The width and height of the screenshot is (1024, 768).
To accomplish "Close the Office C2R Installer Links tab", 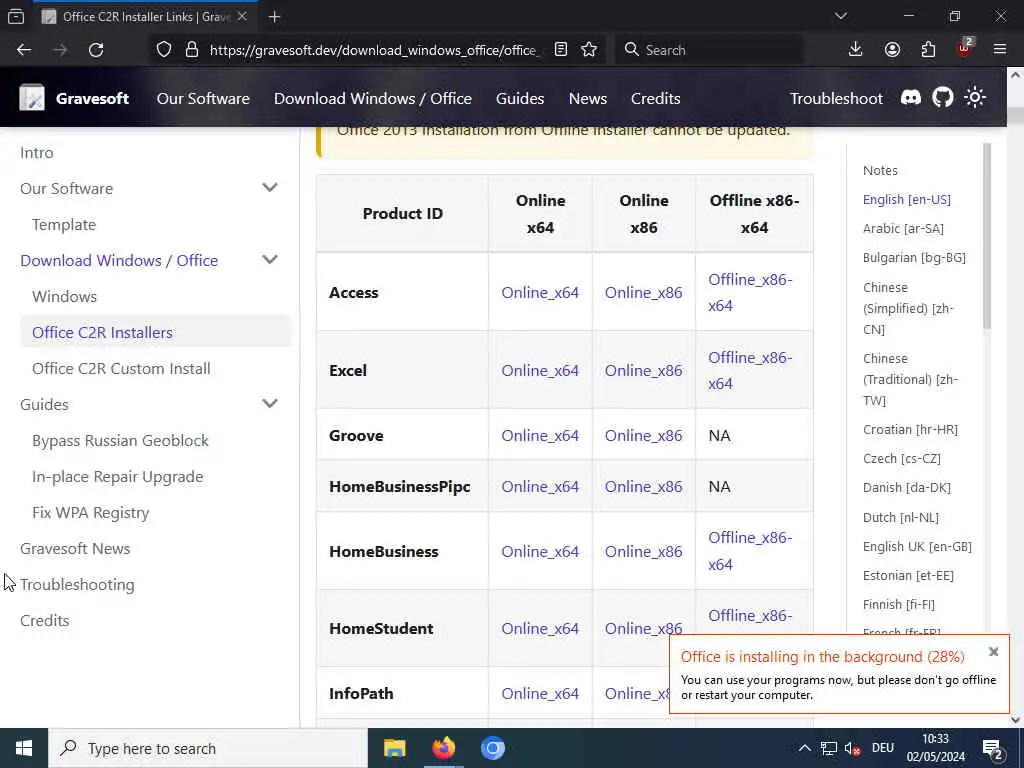I will click(242, 16).
